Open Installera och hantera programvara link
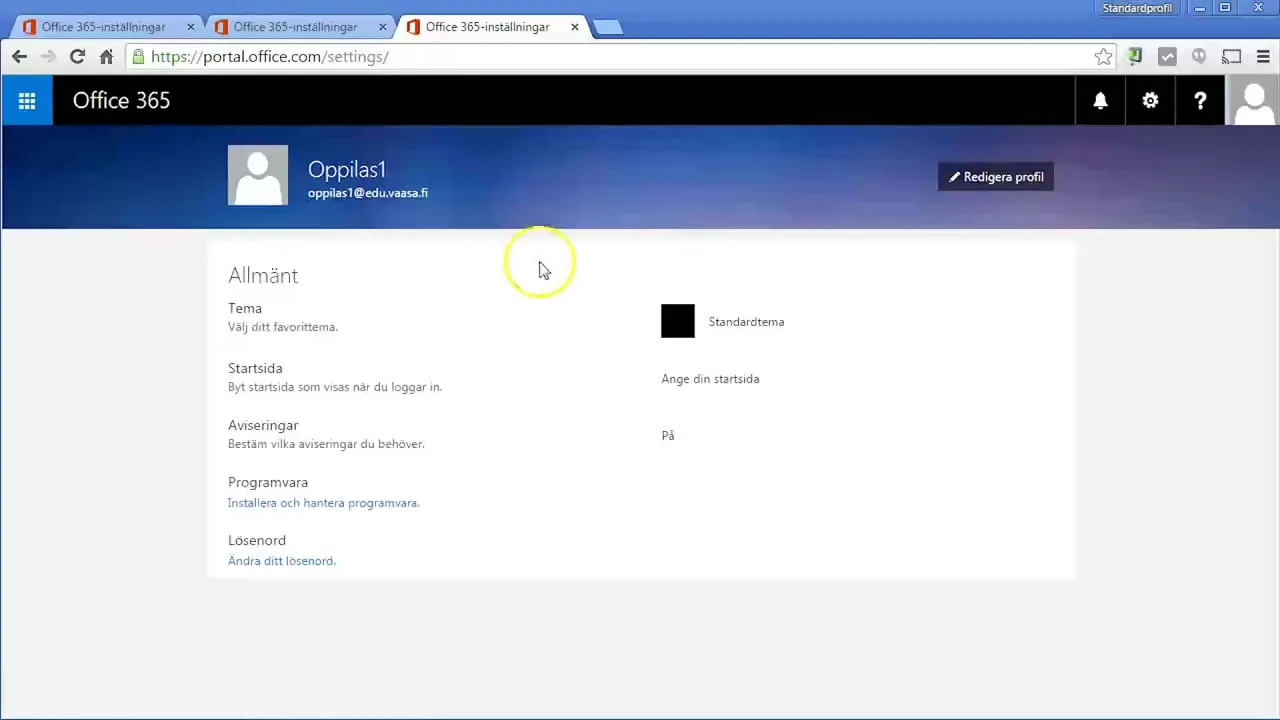This screenshot has width=1280, height=720. tap(323, 503)
